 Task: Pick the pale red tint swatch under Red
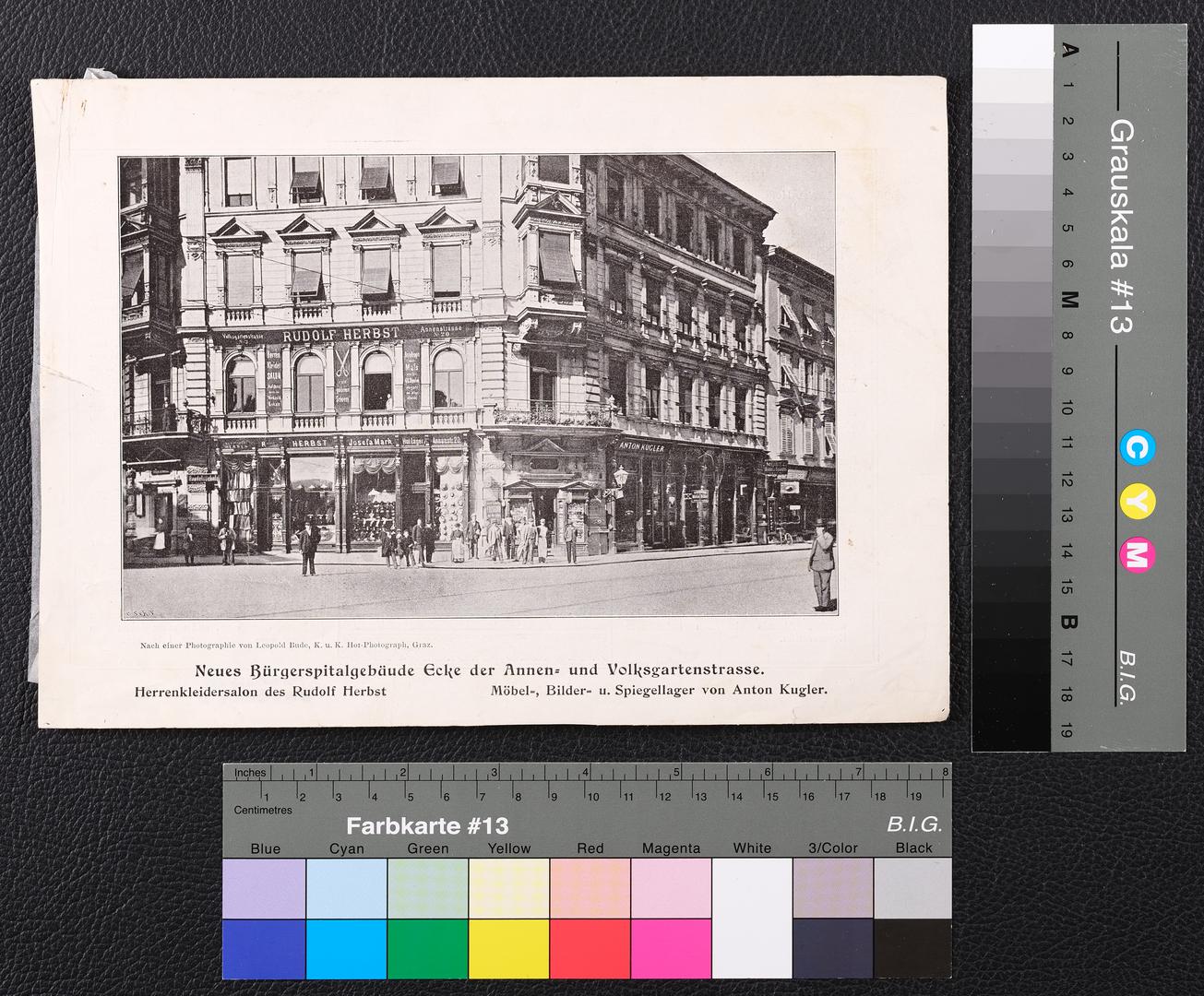click(x=590, y=888)
